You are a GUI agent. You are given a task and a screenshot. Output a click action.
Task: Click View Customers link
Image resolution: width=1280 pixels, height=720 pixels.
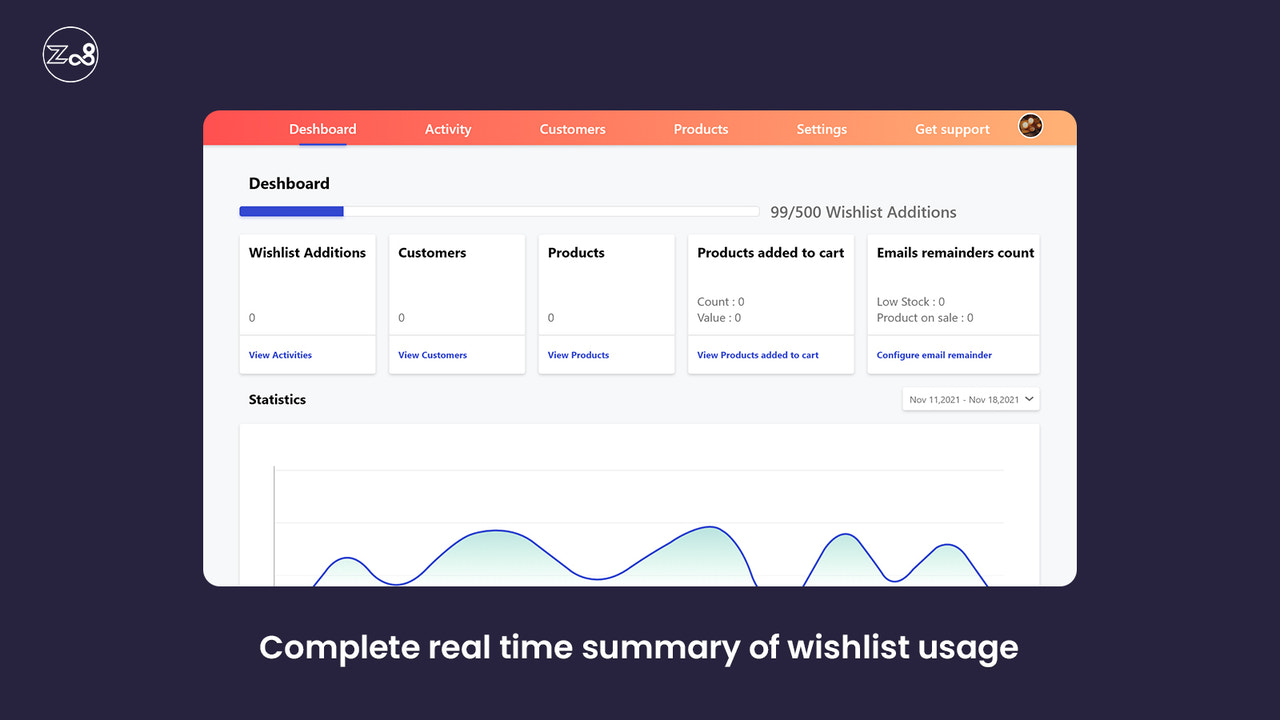430,354
